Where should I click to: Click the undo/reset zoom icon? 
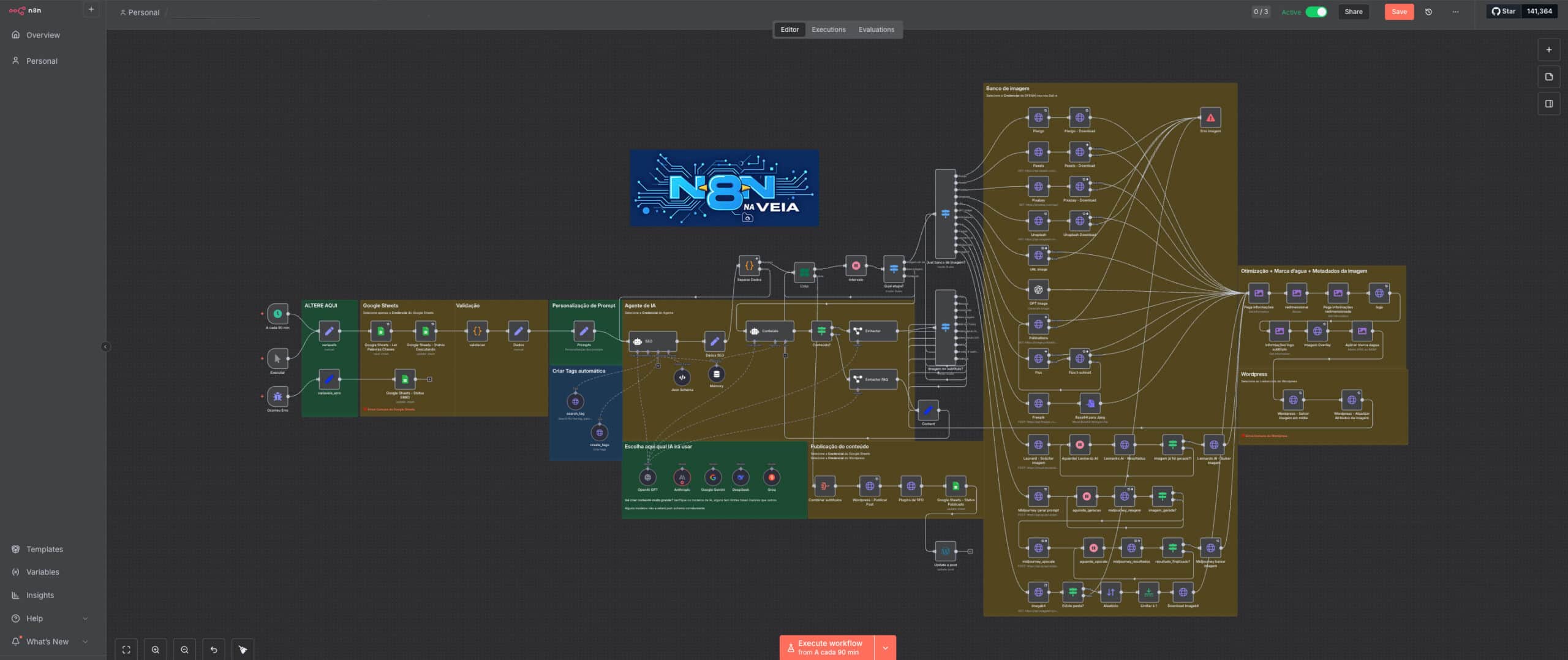[214, 650]
